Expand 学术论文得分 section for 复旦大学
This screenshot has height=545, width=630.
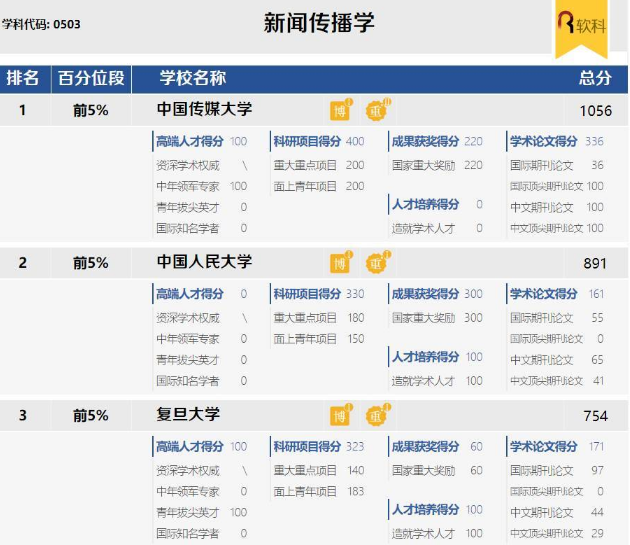tap(544, 446)
